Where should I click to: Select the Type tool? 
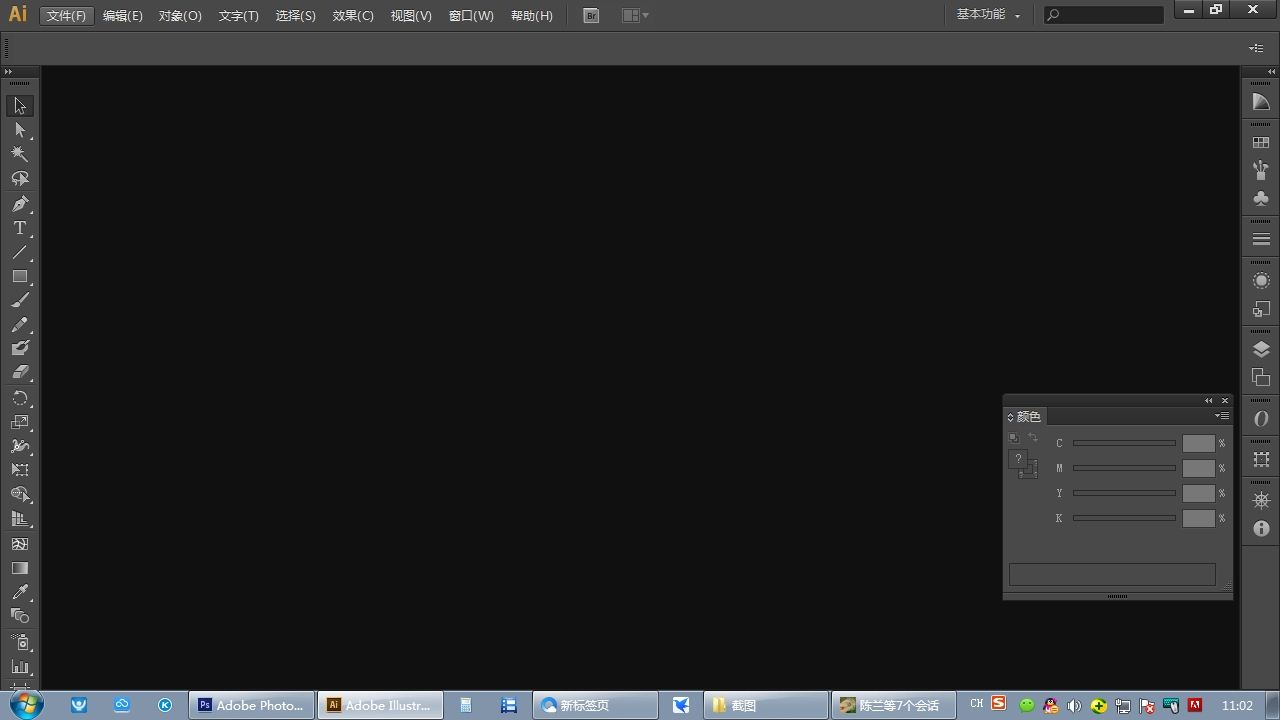[20, 228]
